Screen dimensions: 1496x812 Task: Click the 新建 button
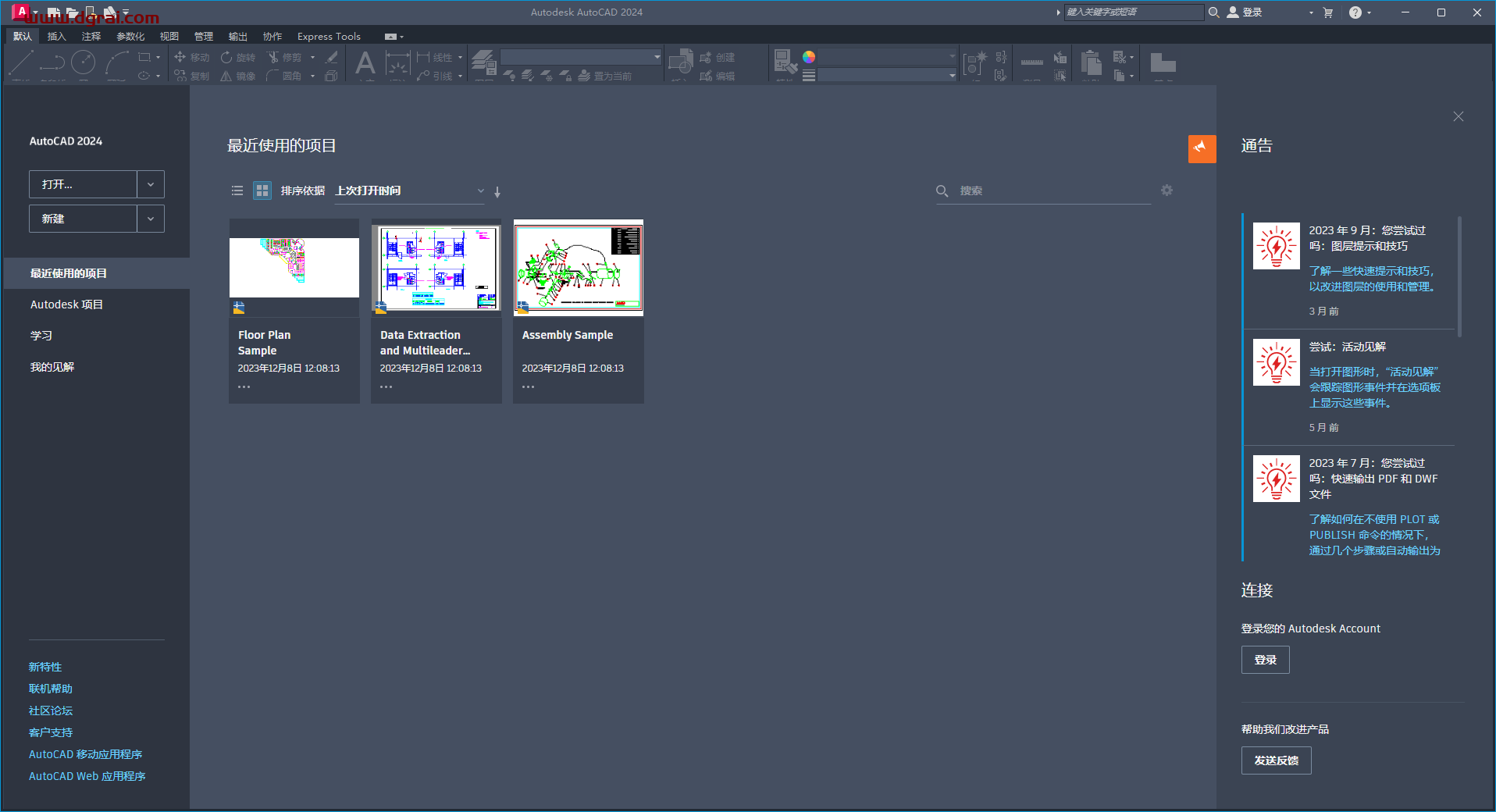pos(84,219)
